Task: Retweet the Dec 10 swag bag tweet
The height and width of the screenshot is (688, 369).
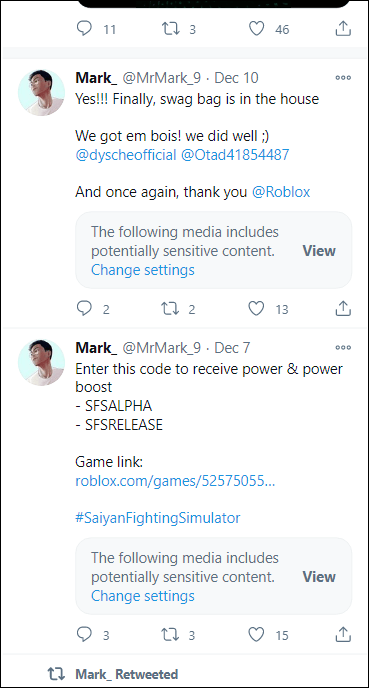Action: [170, 309]
